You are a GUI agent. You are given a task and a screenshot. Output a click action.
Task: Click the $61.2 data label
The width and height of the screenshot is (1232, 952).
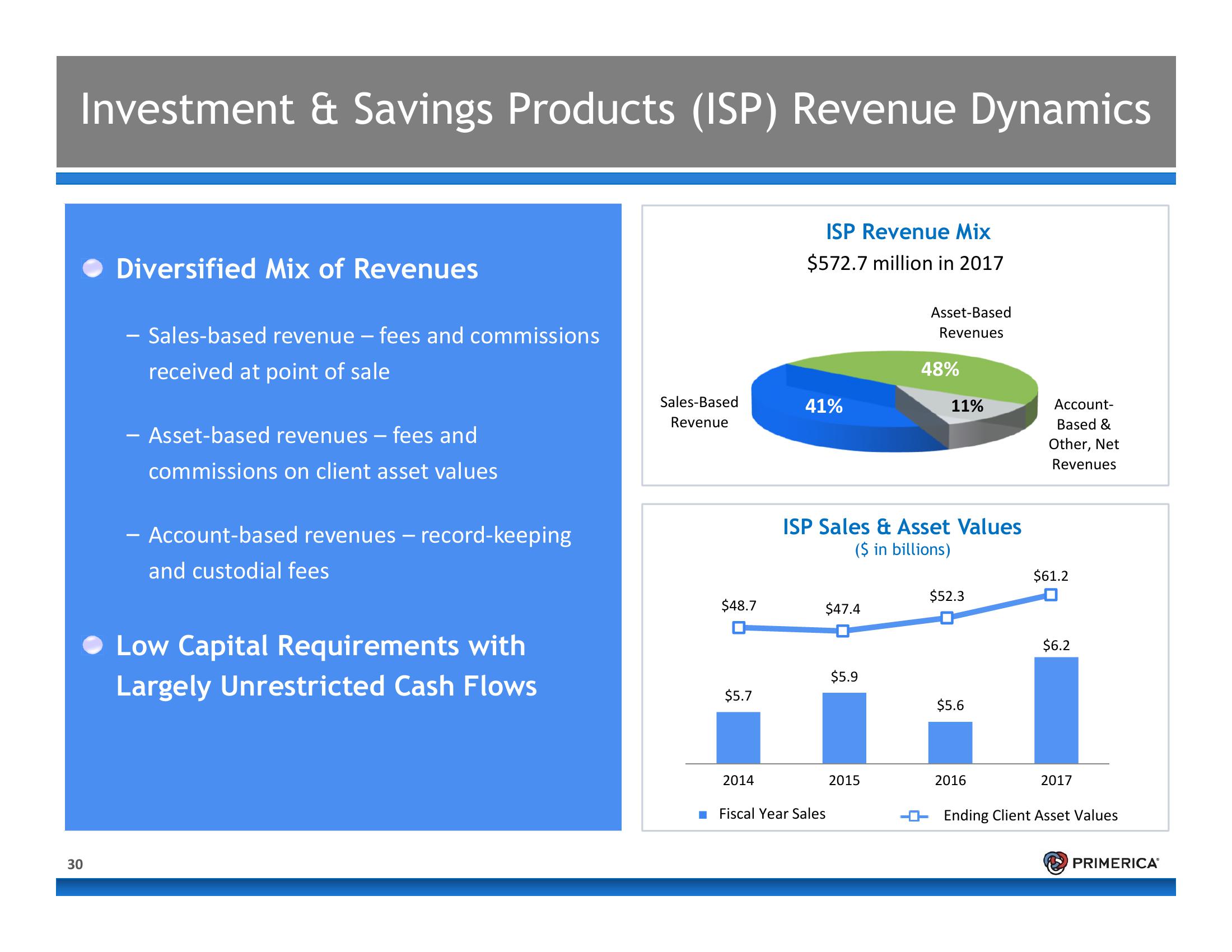click(x=1051, y=576)
